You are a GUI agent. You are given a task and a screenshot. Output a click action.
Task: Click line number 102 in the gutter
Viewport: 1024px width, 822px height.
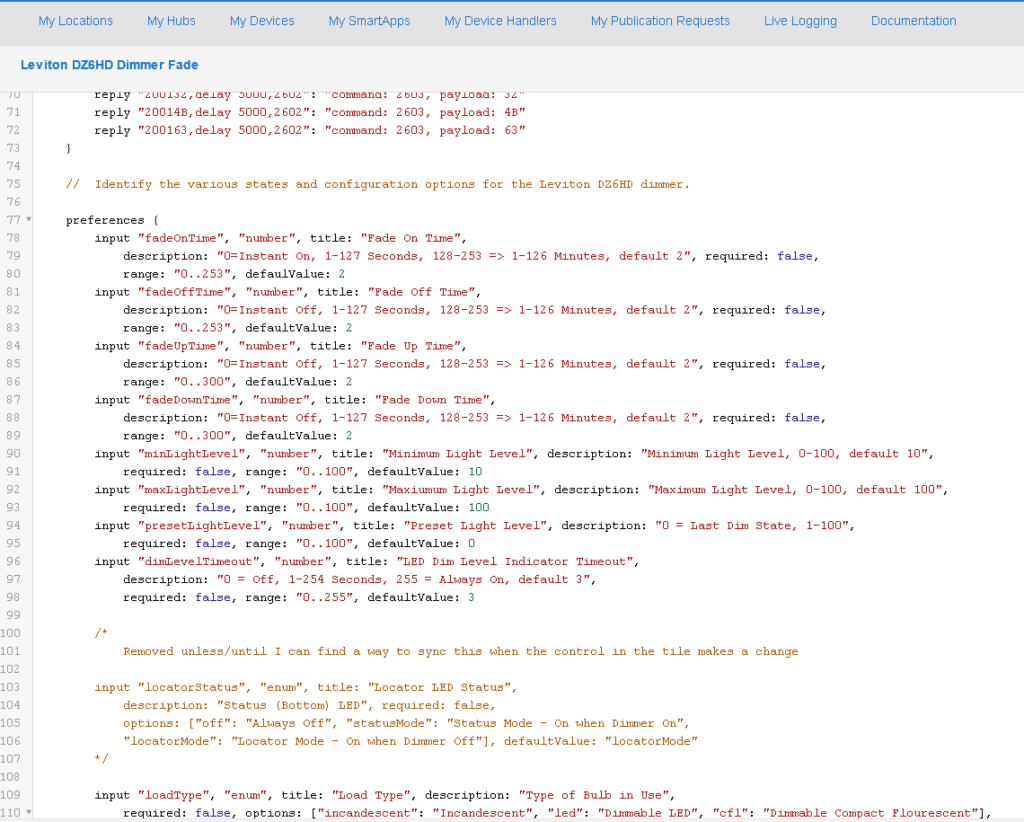pos(10,669)
